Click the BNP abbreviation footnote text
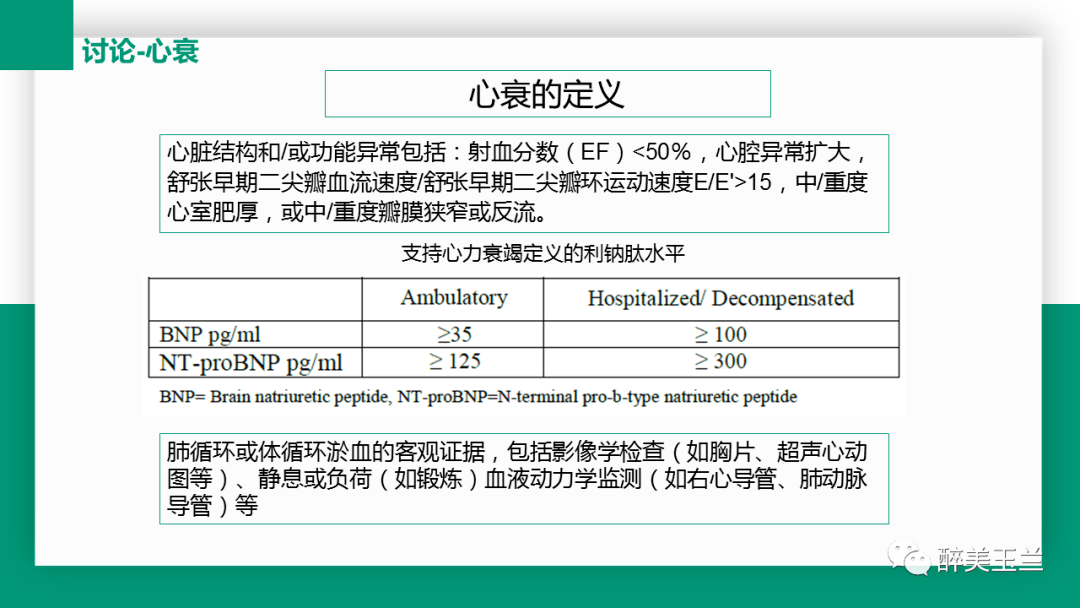Screen dimensions: 1080x608 pos(478,397)
